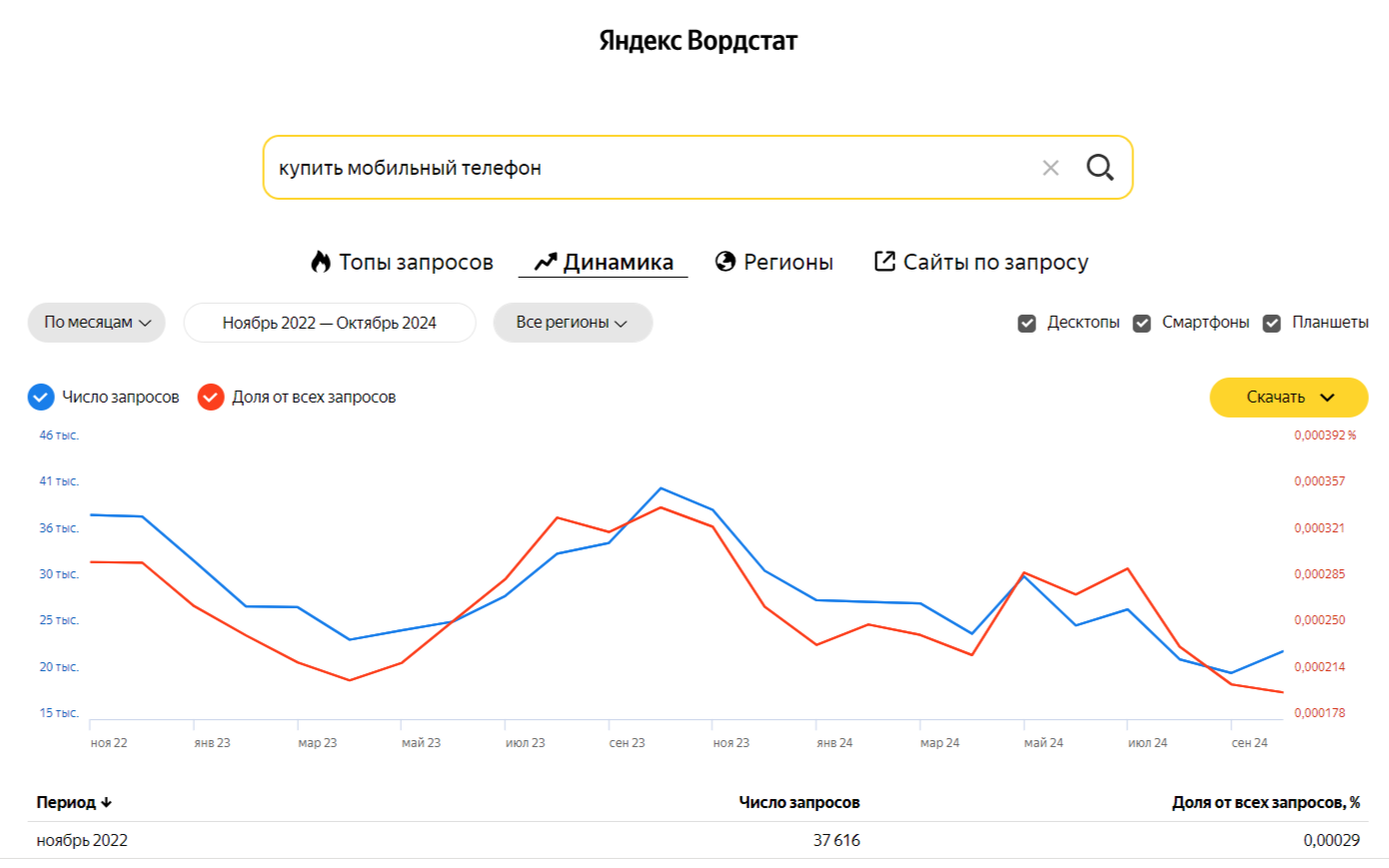
Task: Click the сен 24 axis label
Action: tap(1250, 743)
